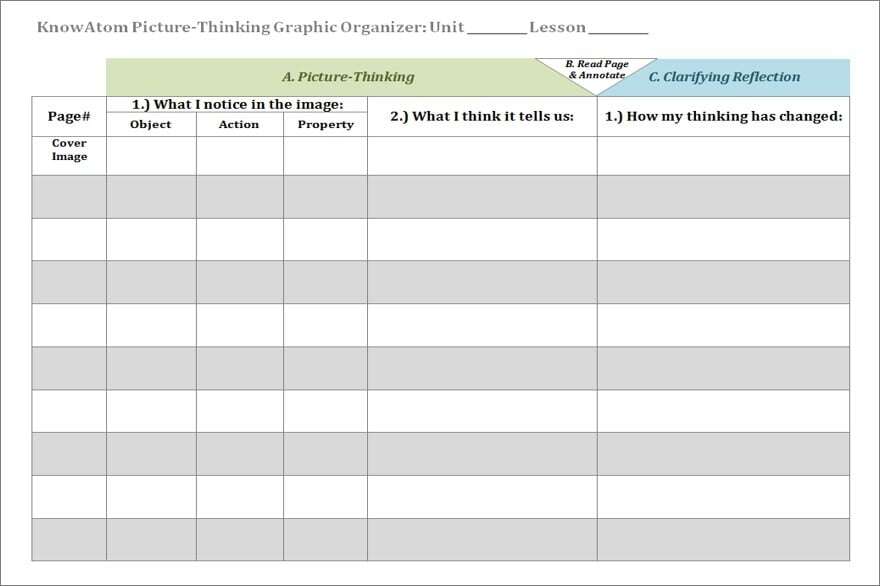This screenshot has height=586, width=880.
Task: Click the Unit blank line in the title
Action: [497, 28]
